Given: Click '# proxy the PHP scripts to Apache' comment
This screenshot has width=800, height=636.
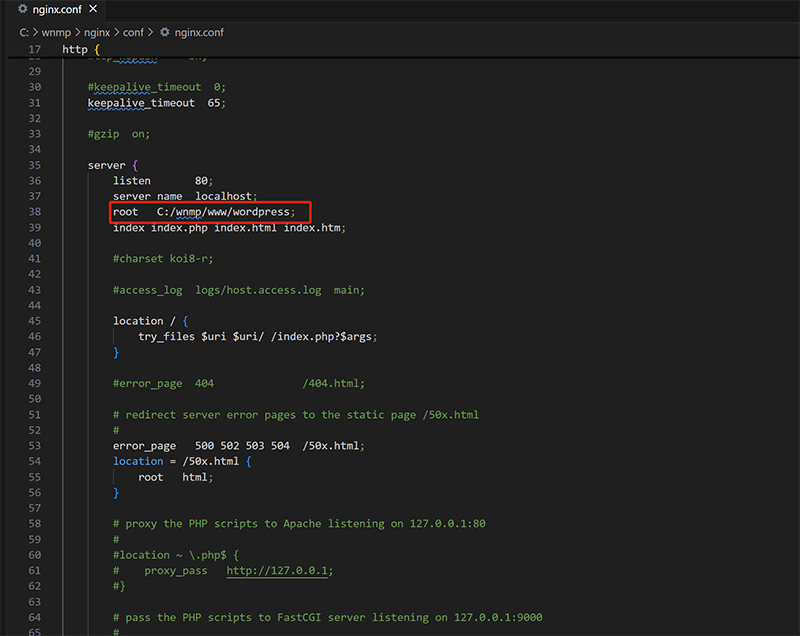Looking at the screenshot, I should 299,524.
